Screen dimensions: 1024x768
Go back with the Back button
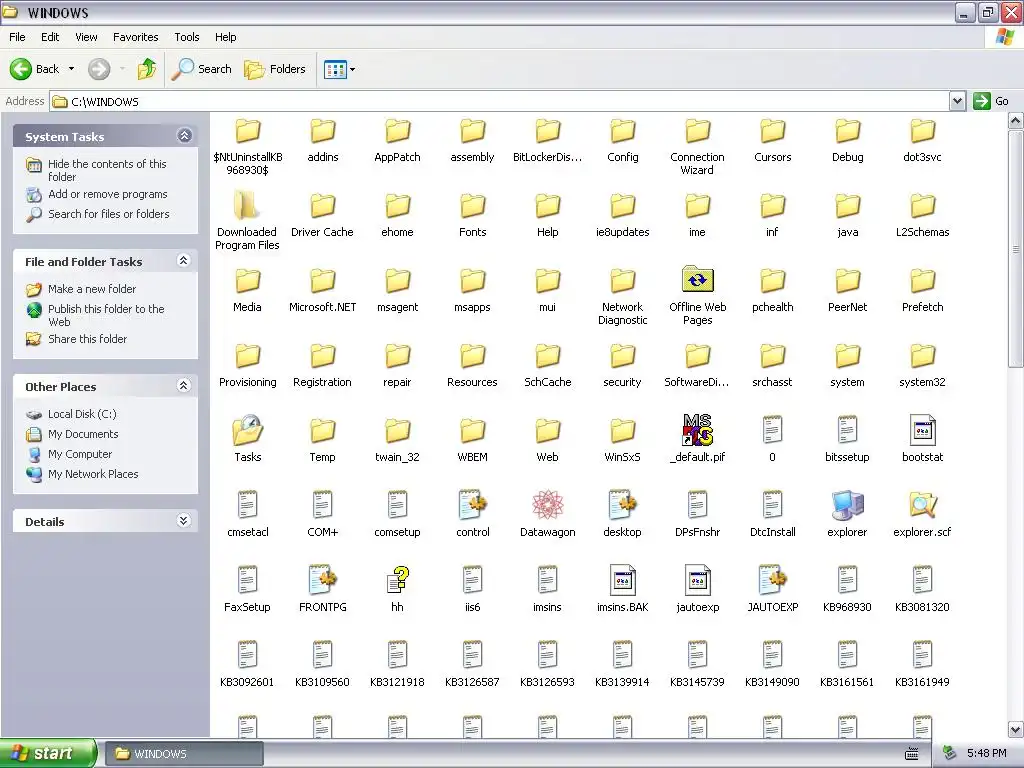(34, 69)
